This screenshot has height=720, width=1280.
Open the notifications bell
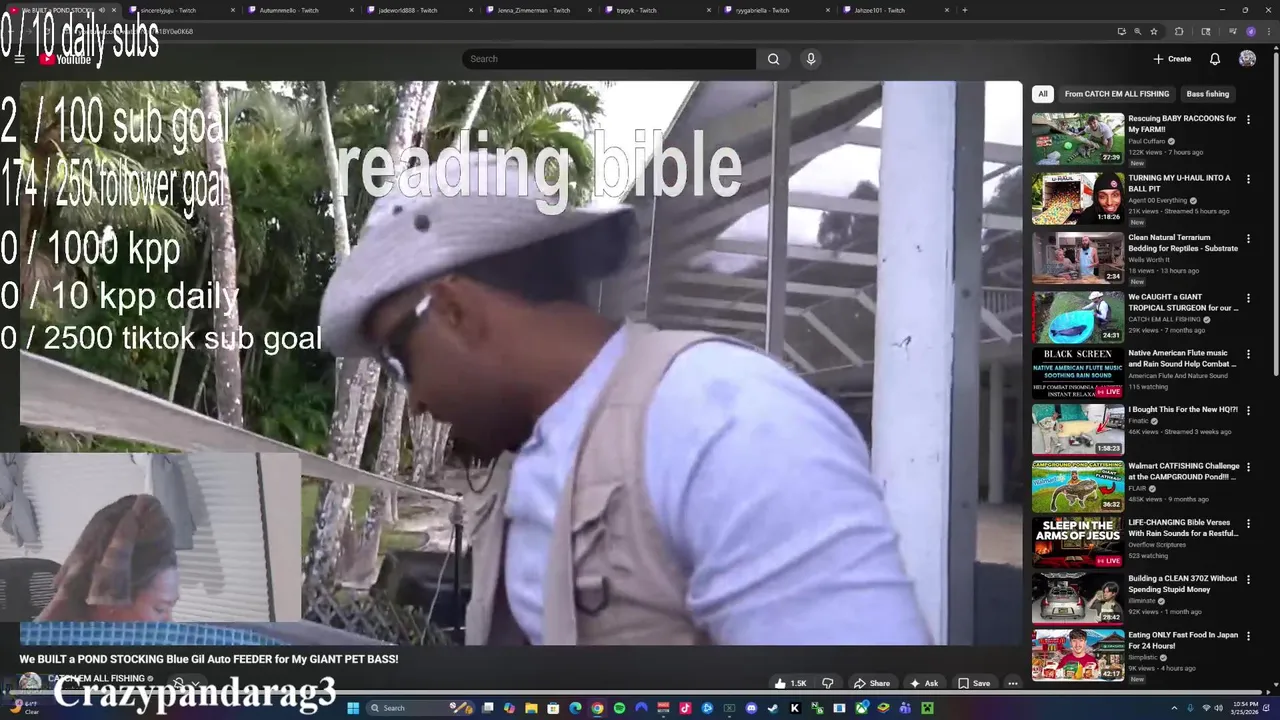pos(1215,59)
